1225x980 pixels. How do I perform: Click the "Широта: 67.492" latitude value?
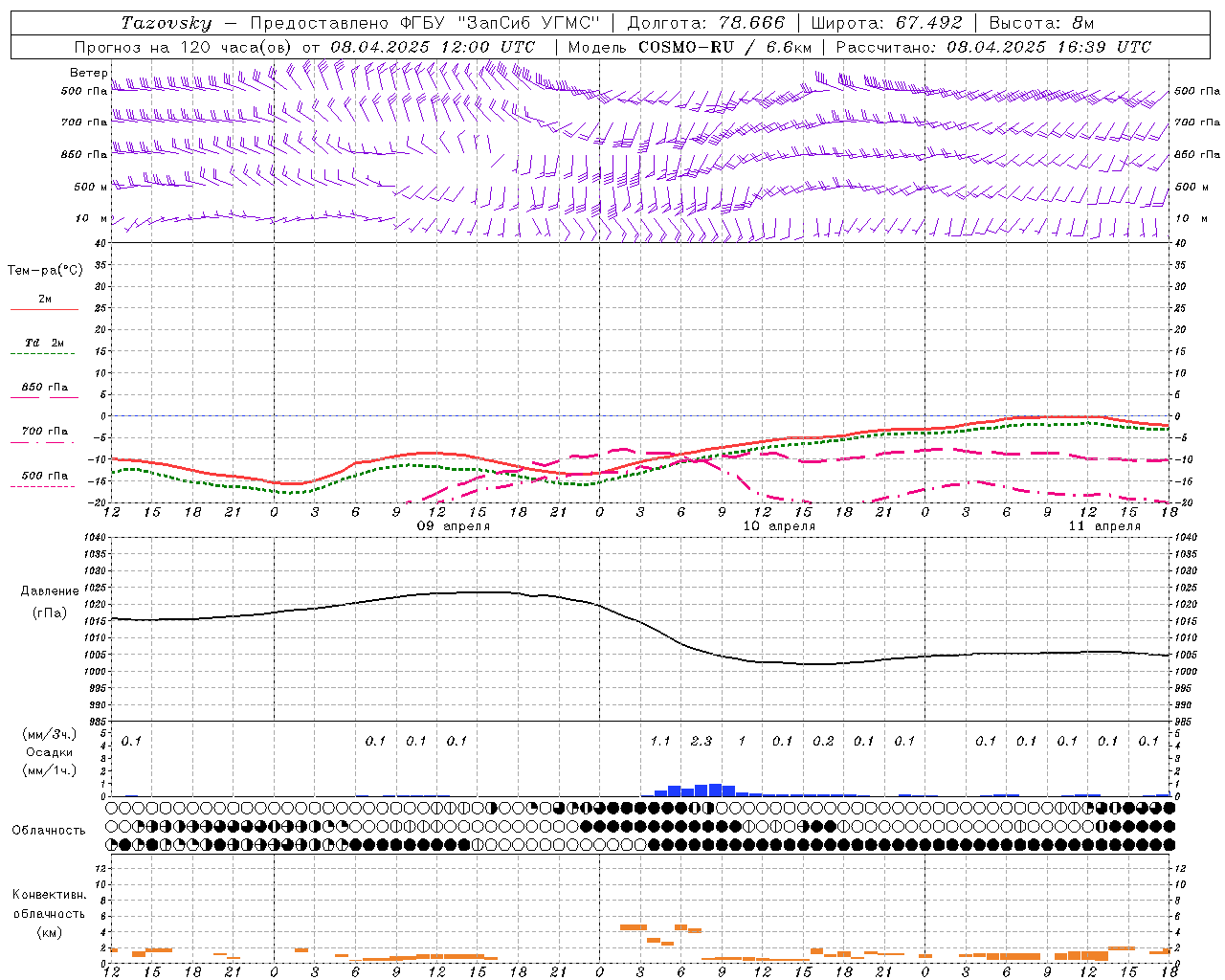886,23
